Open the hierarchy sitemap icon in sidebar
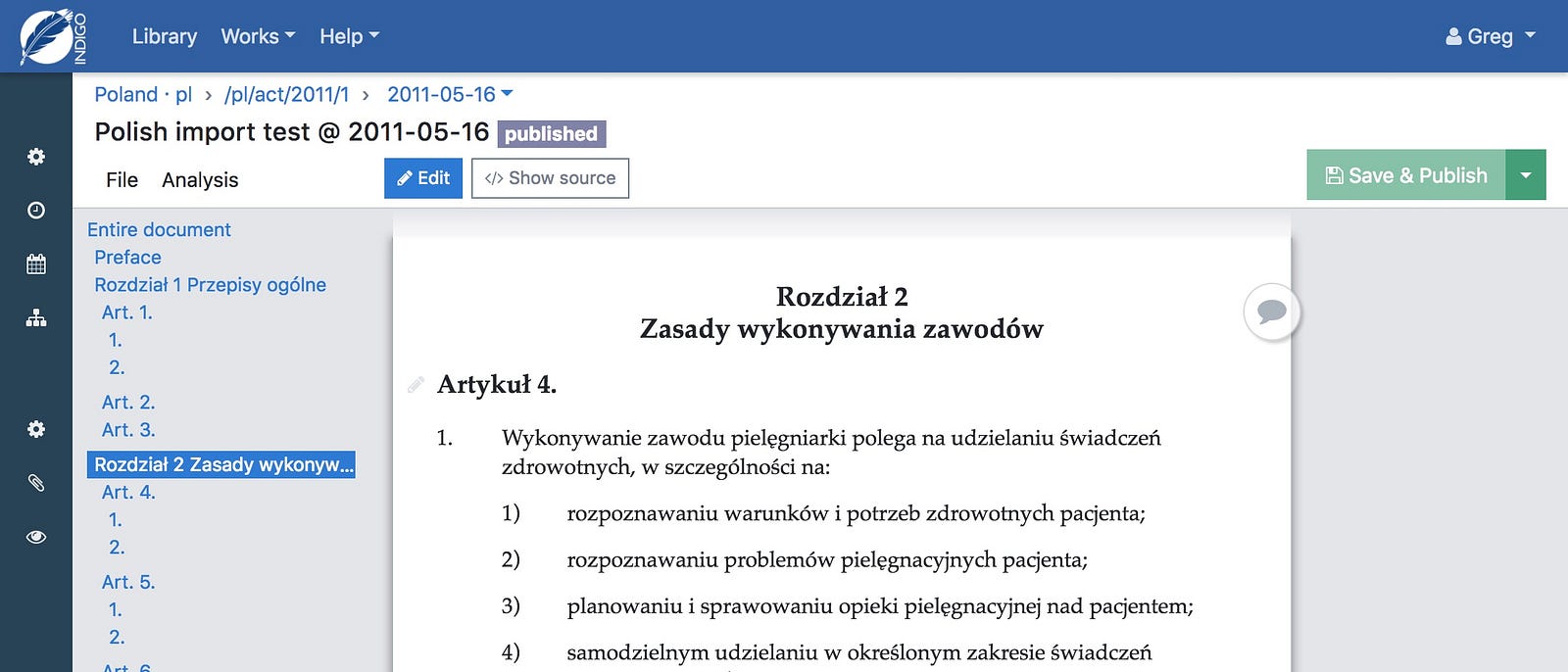Image resolution: width=1568 pixels, height=672 pixels. [x=36, y=317]
